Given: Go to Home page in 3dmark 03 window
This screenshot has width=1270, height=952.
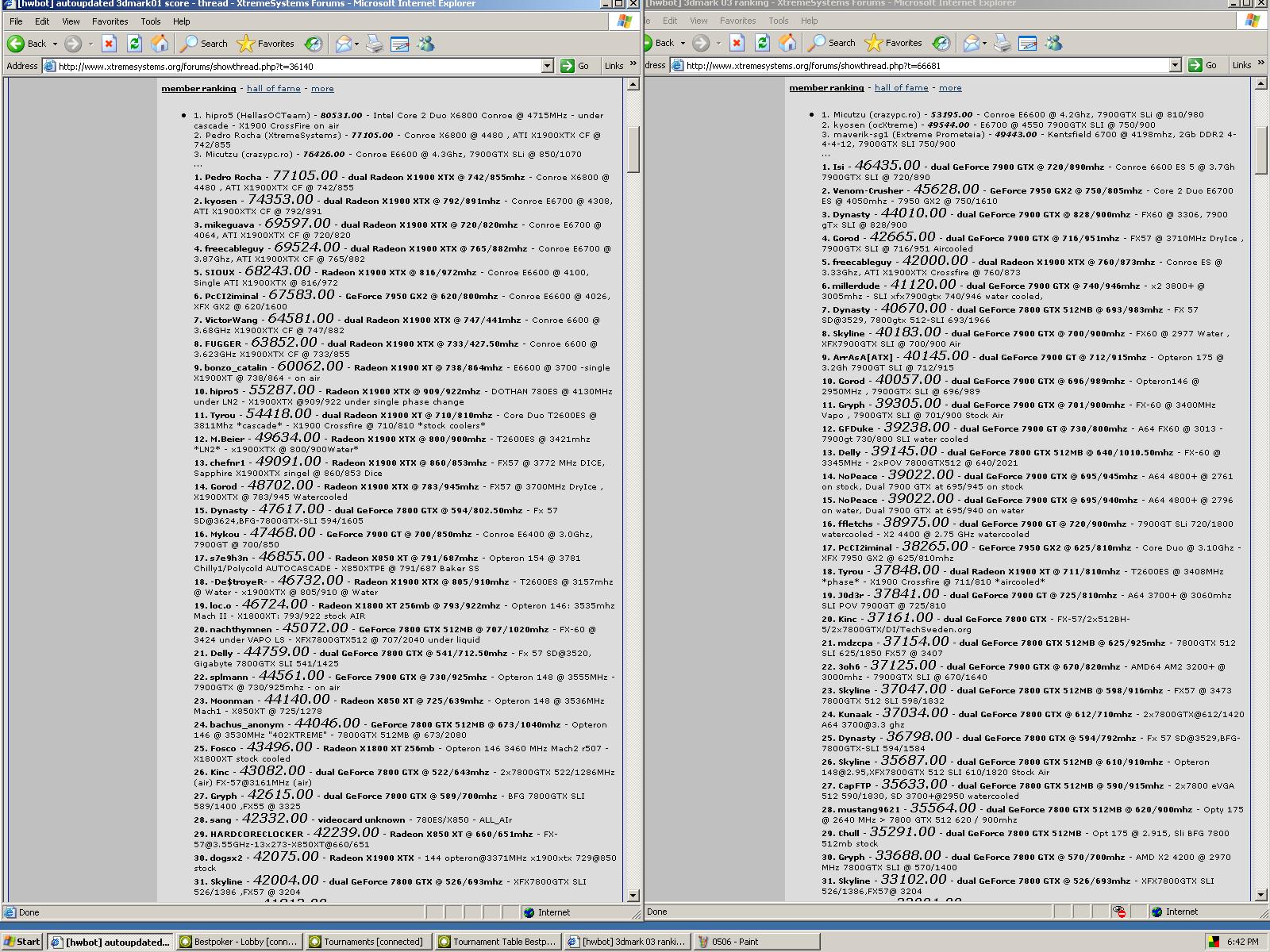Looking at the screenshot, I should pos(787,43).
